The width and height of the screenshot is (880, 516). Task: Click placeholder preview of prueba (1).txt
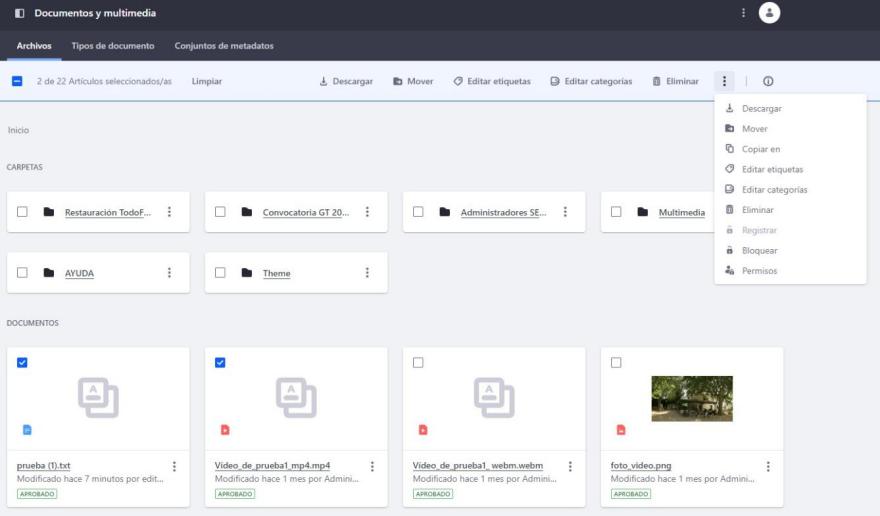(x=98, y=398)
